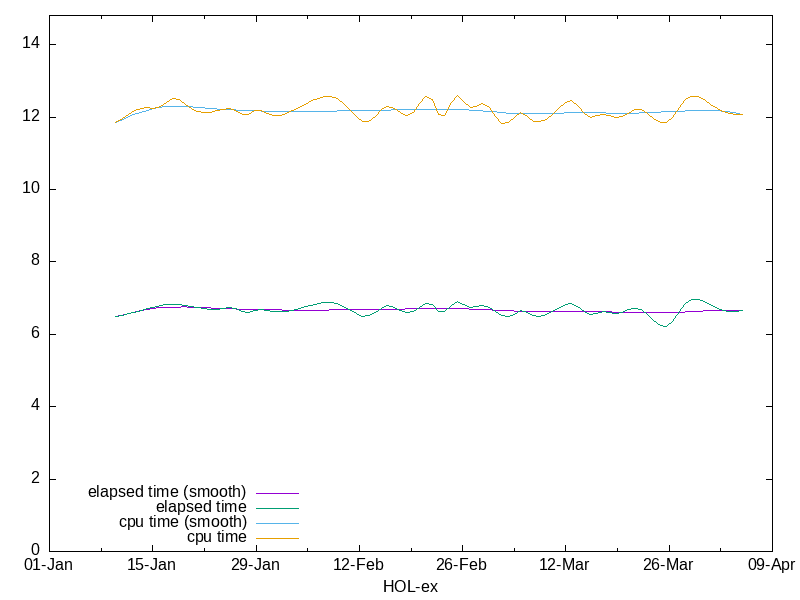This screenshot has width=800, height=600.
Task: Click the '12-Feb' x-axis tick label
Action: 358,565
